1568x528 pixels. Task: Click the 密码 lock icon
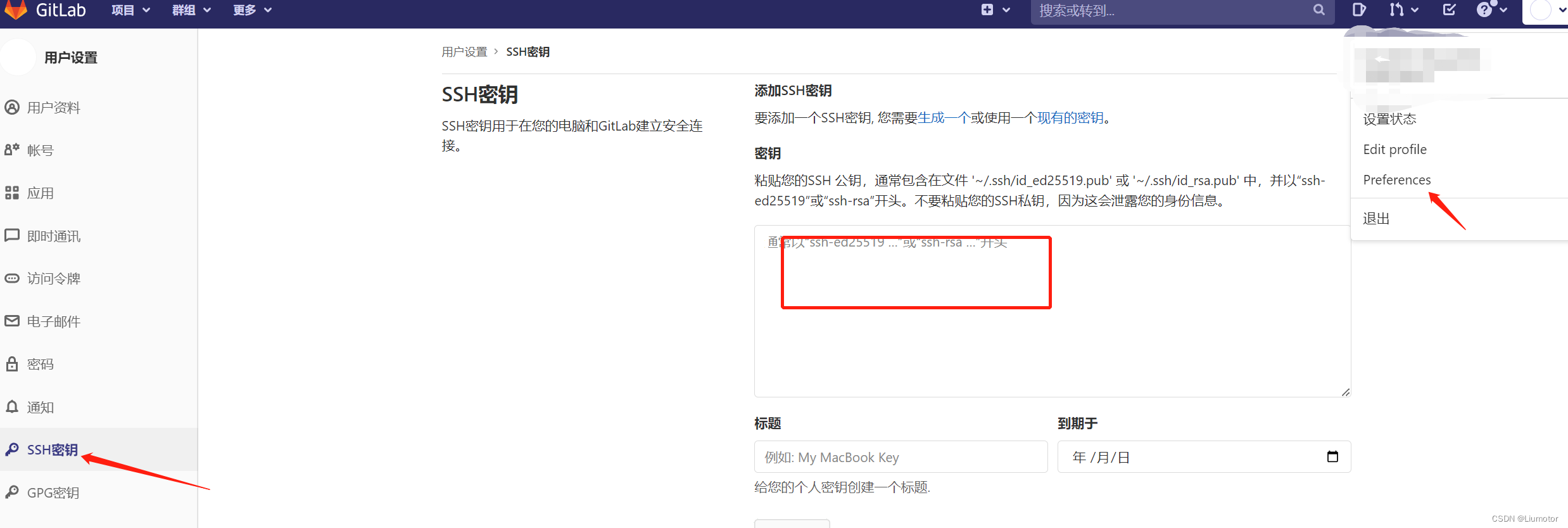tap(12, 364)
